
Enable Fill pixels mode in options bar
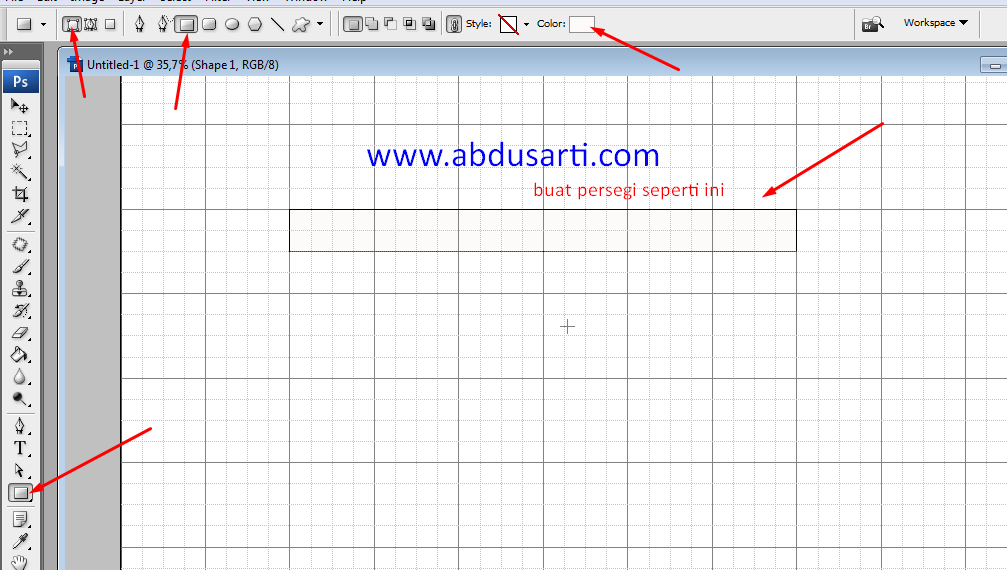pos(110,24)
